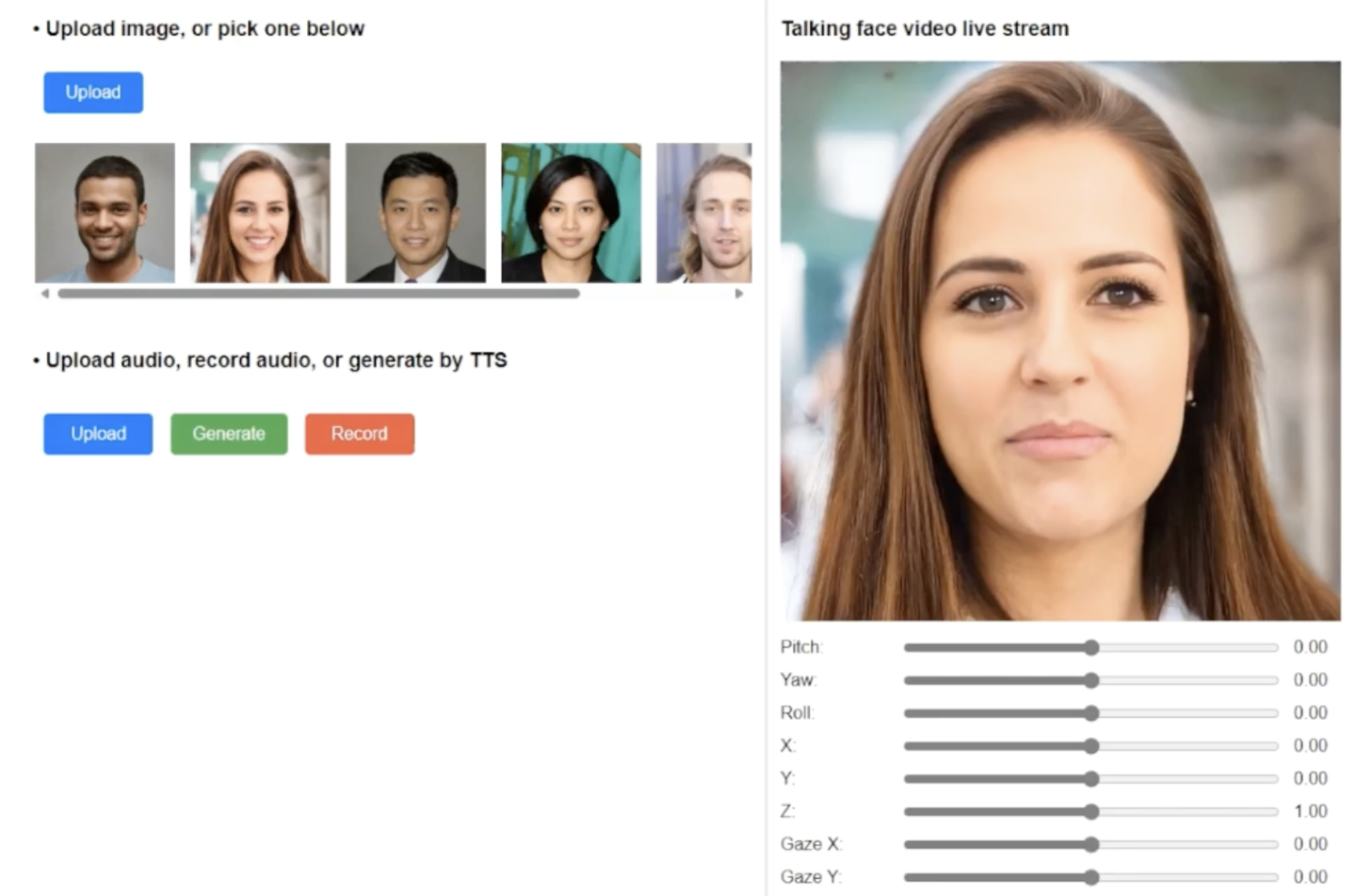This screenshot has height=896, width=1356.
Task: Pick the long-haired smiling woman thumbnail
Action: click(x=260, y=213)
